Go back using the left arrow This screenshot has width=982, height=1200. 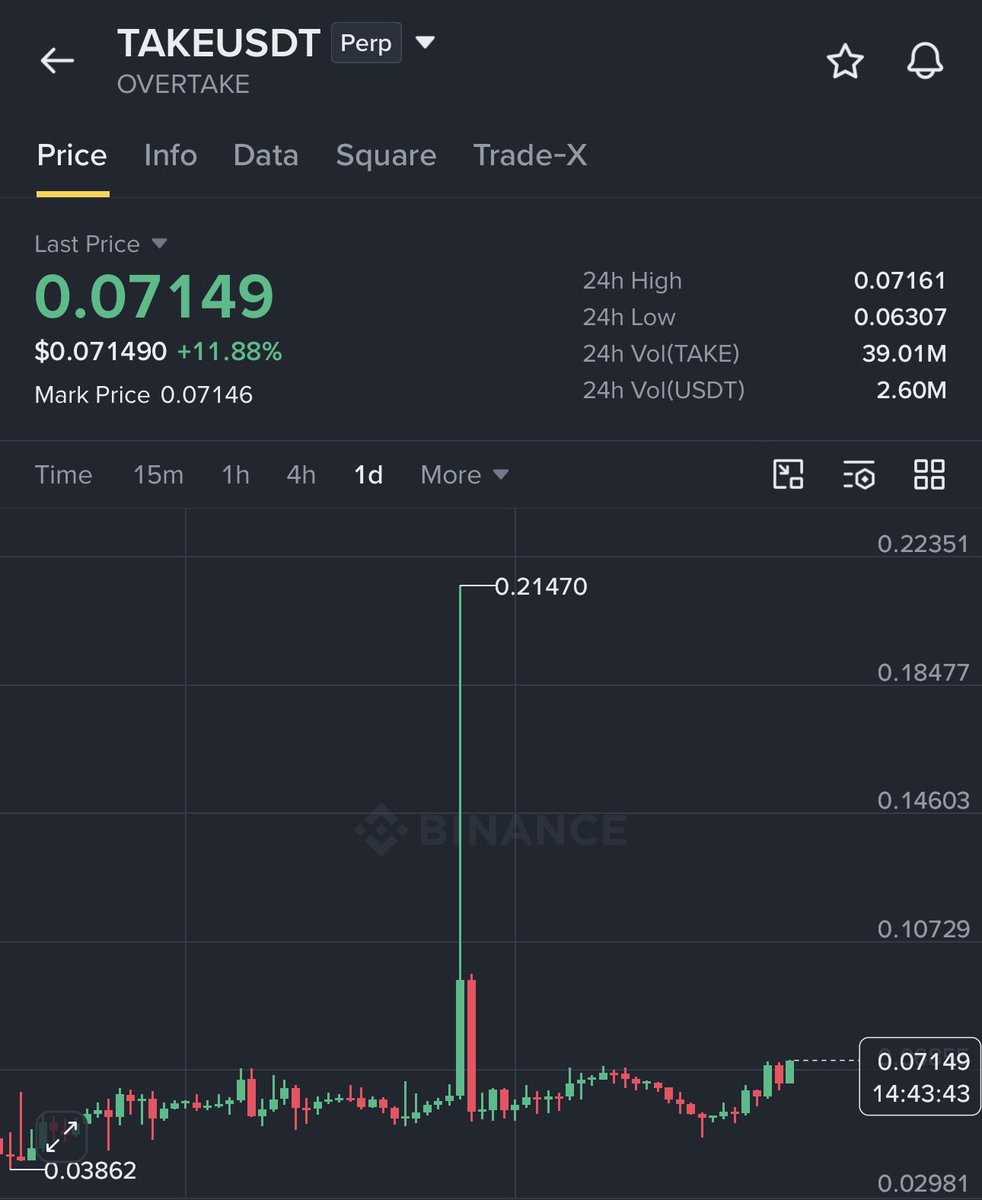(57, 61)
